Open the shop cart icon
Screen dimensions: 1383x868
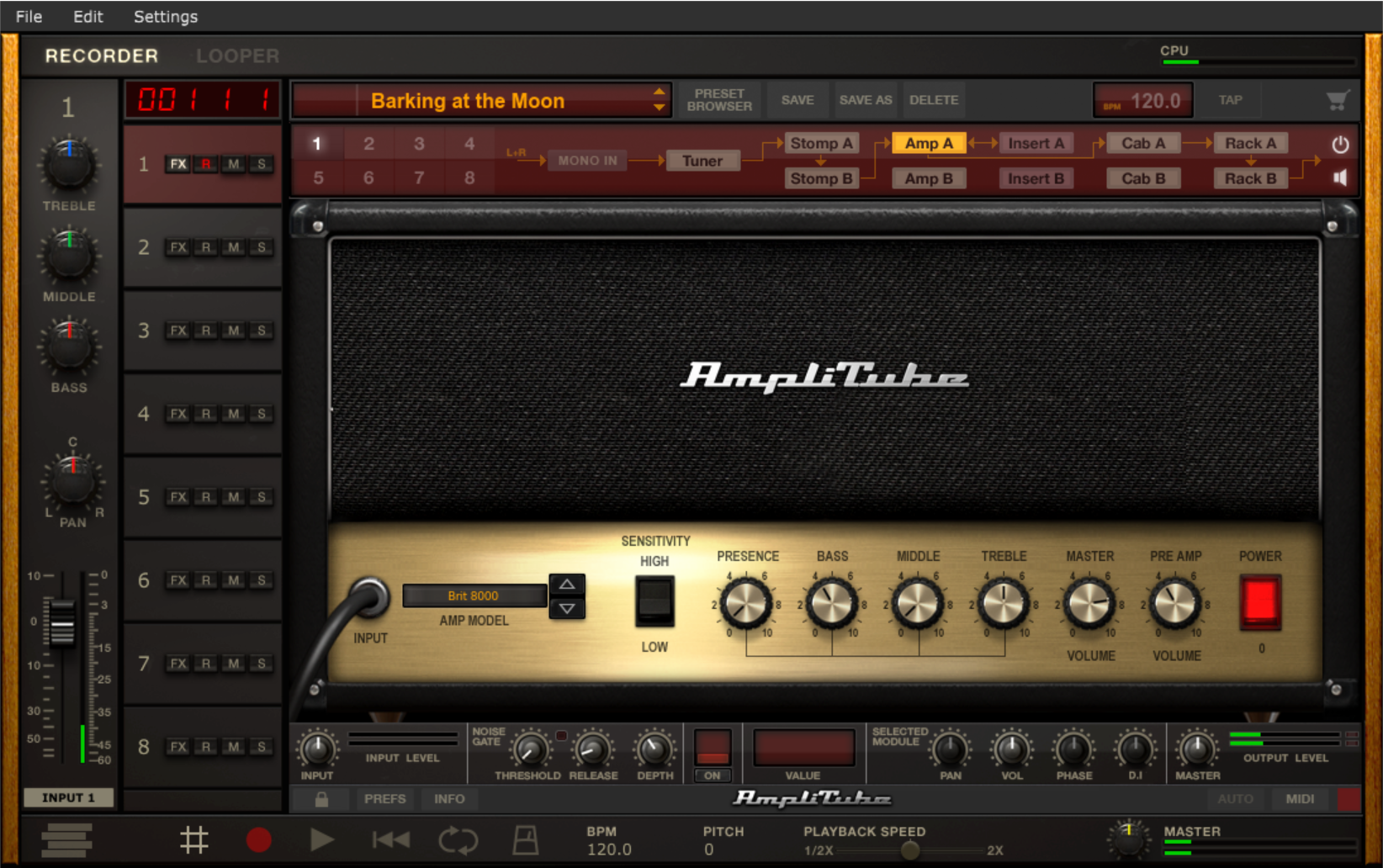[1338, 101]
